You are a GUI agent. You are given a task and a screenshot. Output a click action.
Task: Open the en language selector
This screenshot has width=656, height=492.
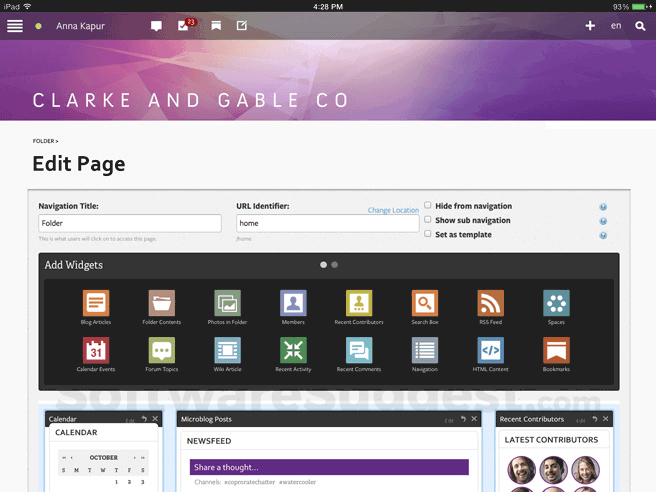click(x=617, y=26)
